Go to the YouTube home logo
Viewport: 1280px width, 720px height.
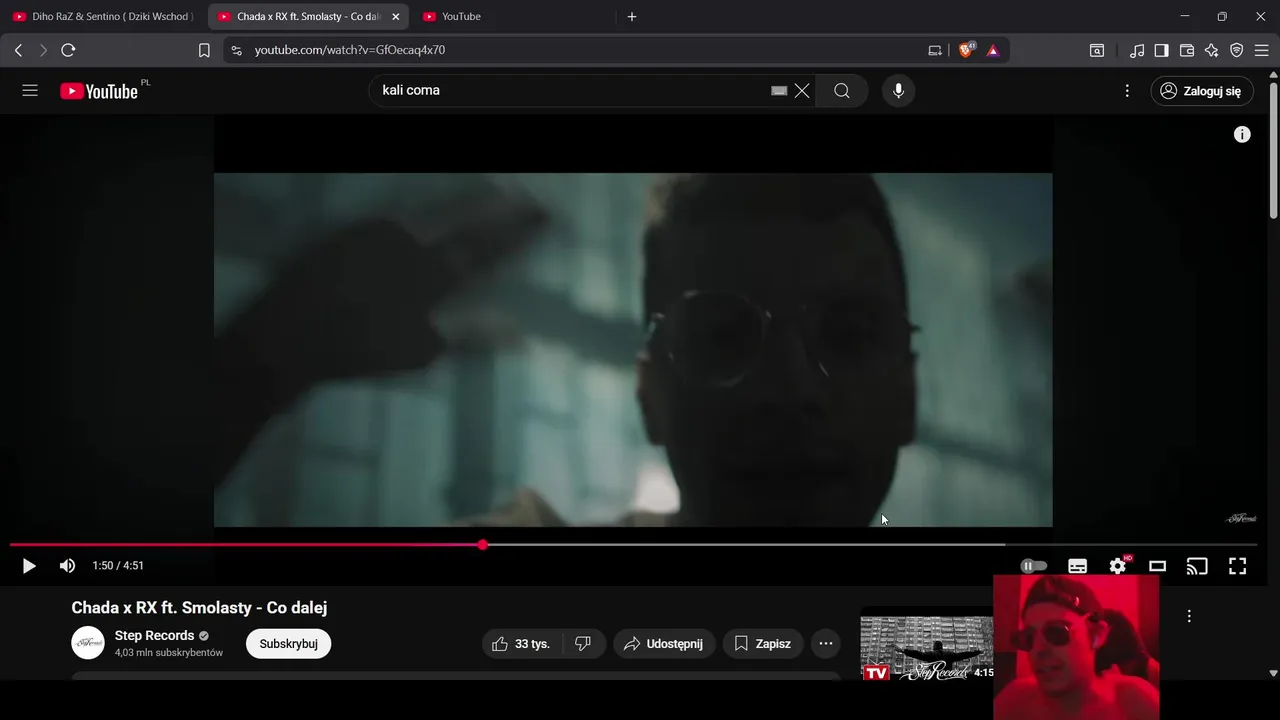tap(99, 91)
